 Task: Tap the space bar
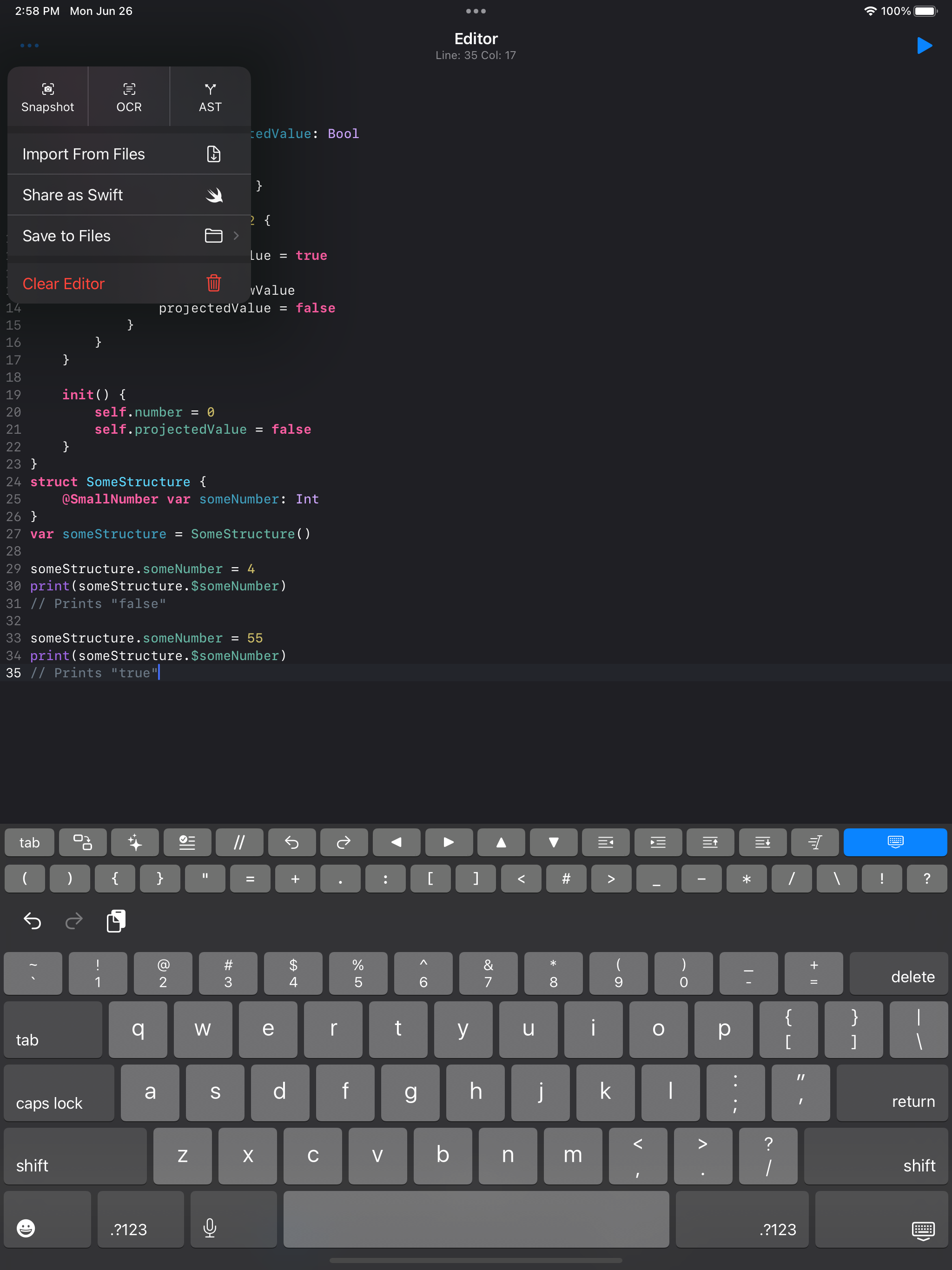(476, 1219)
